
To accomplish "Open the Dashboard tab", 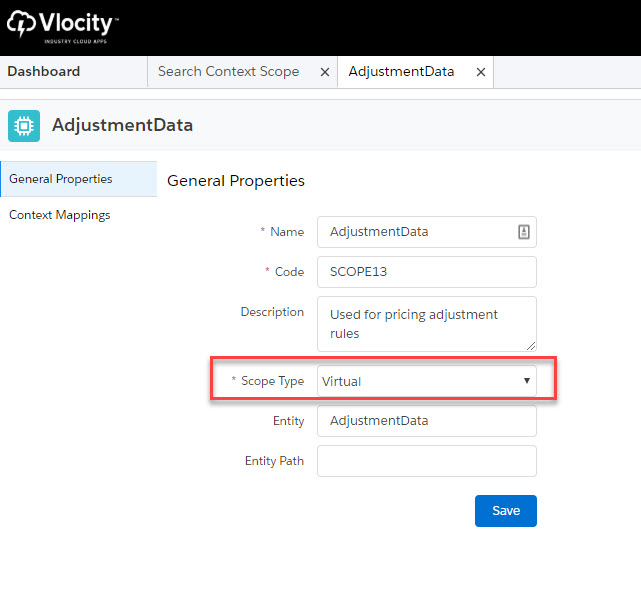I will pyautogui.click(x=44, y=72).
